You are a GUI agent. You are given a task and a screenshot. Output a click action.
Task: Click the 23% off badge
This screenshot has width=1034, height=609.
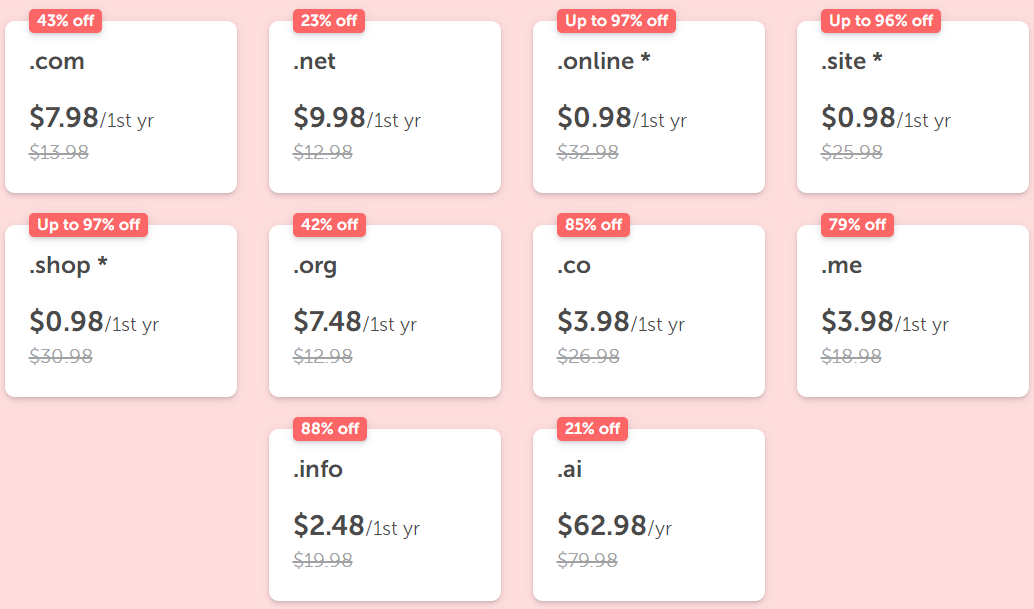329,20
